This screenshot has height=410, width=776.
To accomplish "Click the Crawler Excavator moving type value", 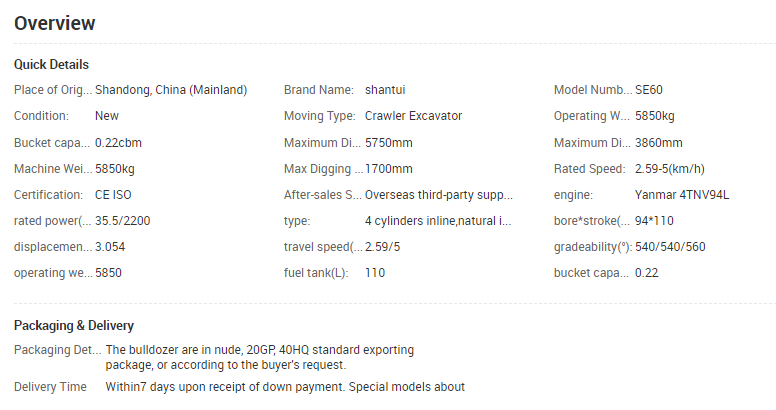I will coord(413,116).
